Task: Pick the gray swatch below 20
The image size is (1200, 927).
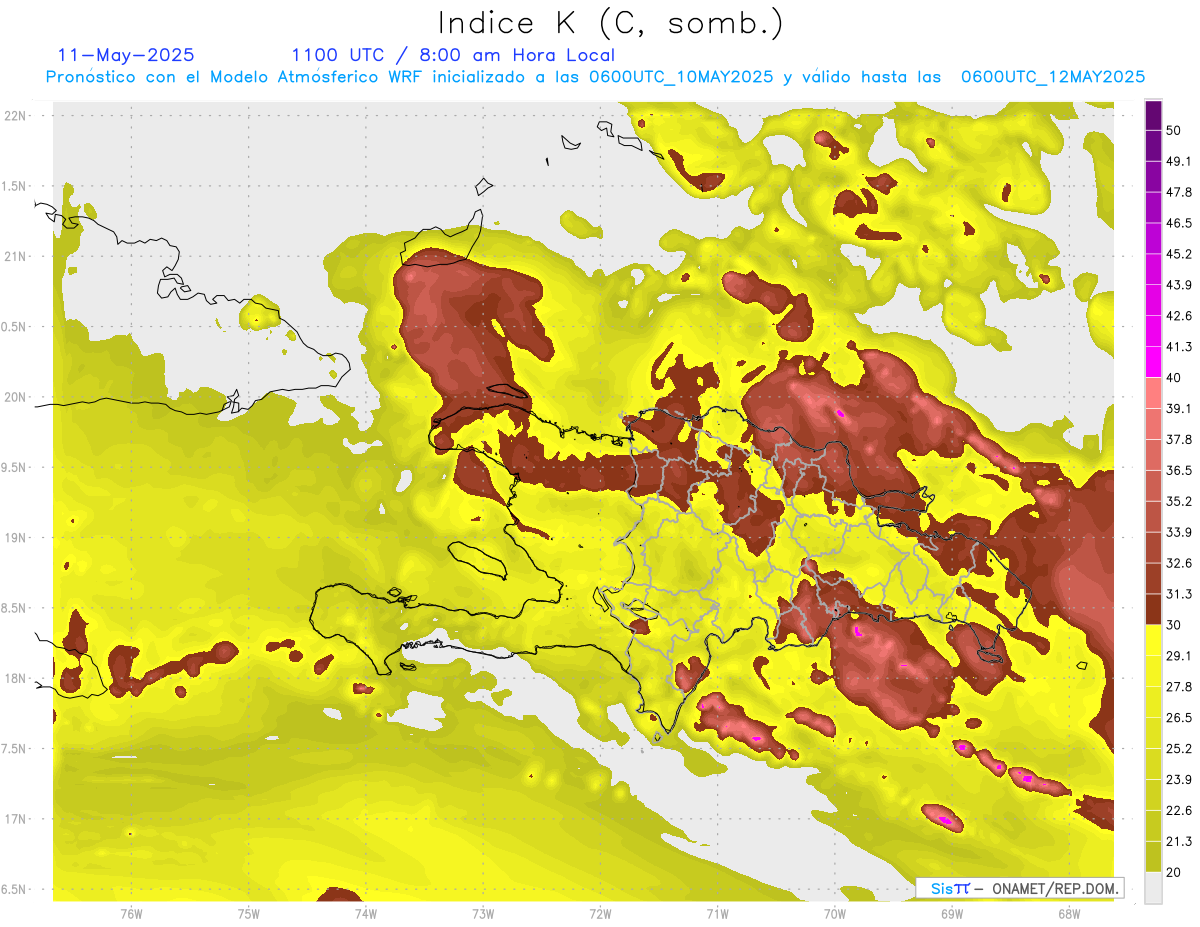Action: [1153, 888]
